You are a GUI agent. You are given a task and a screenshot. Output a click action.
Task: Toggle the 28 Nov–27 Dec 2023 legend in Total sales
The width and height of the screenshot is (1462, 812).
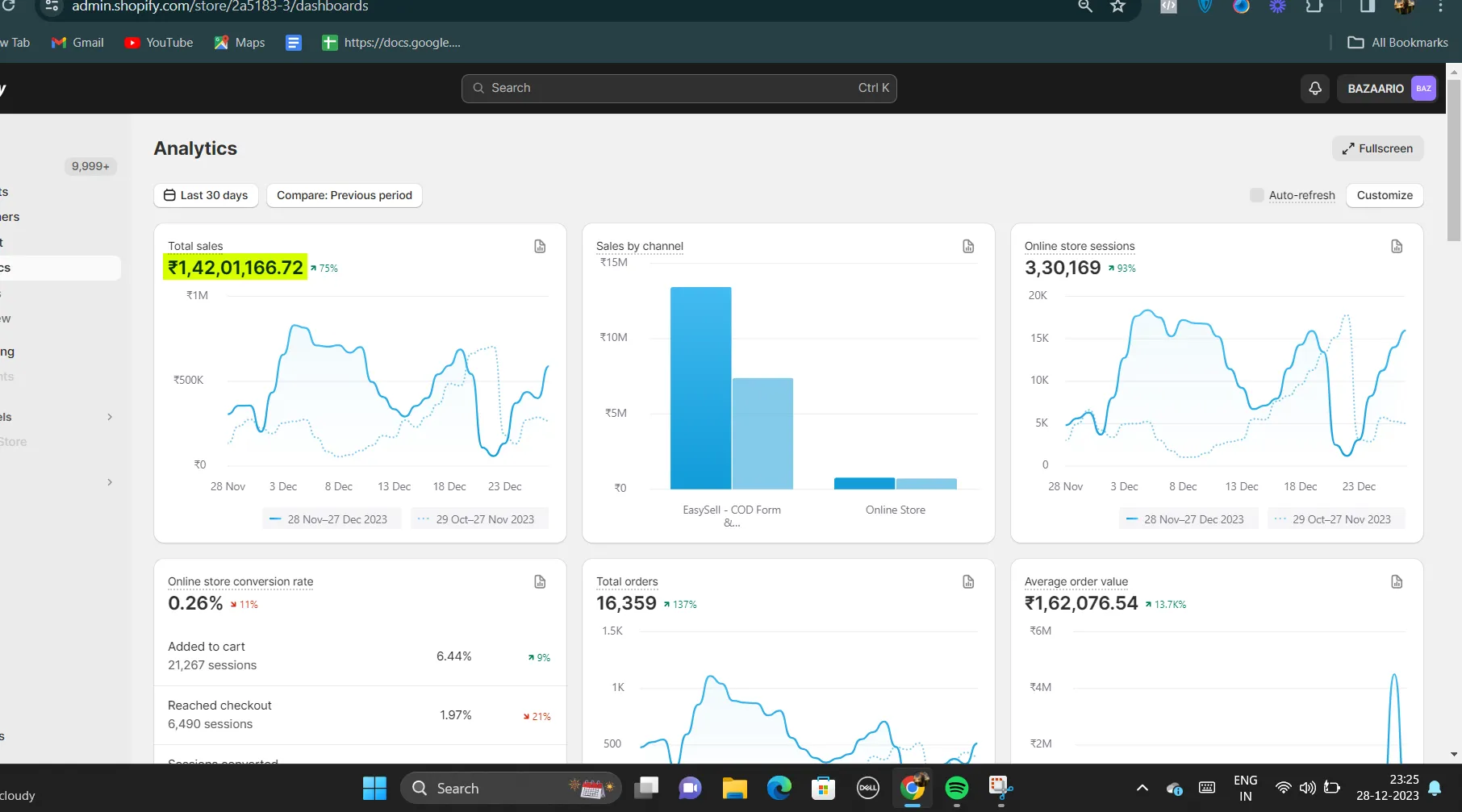[328, 519]
